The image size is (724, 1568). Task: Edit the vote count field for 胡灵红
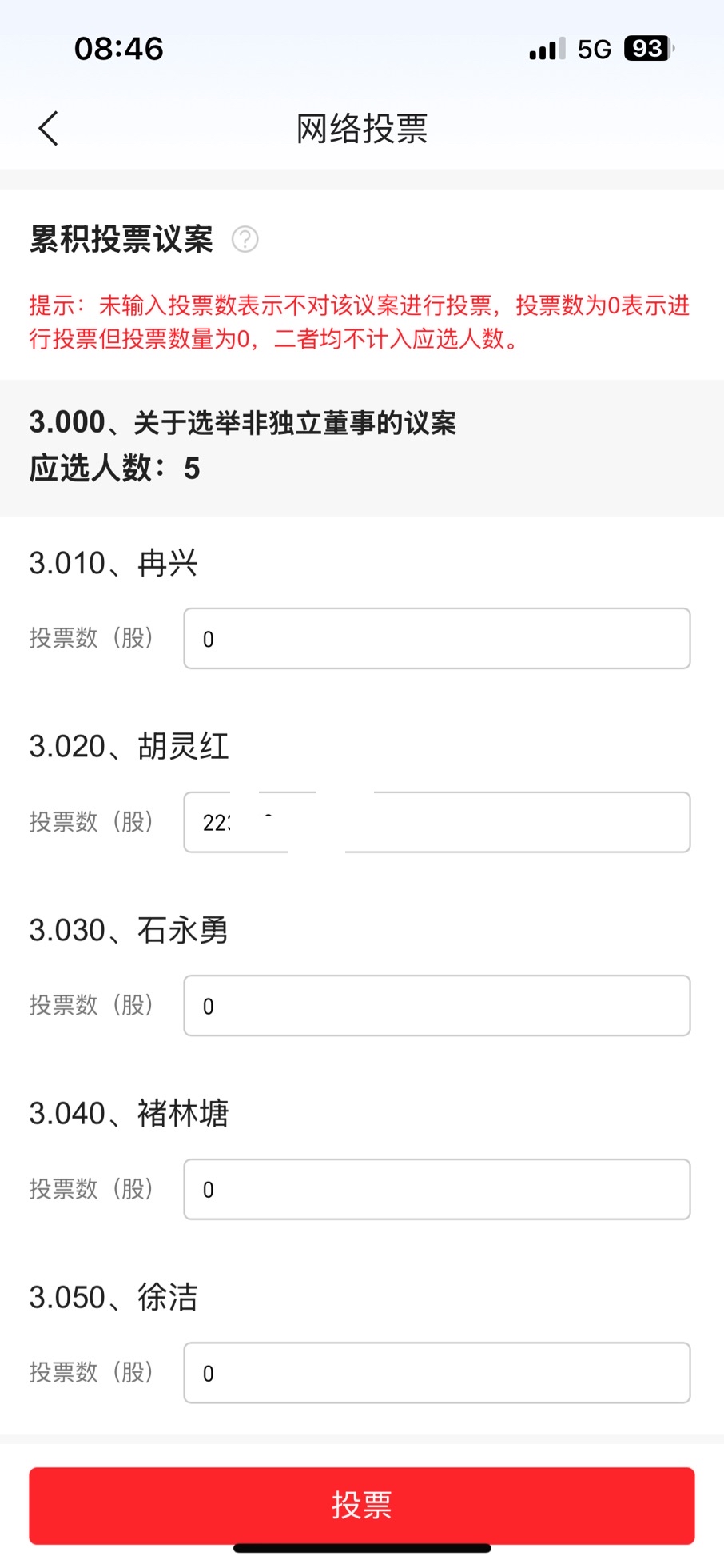436,822
